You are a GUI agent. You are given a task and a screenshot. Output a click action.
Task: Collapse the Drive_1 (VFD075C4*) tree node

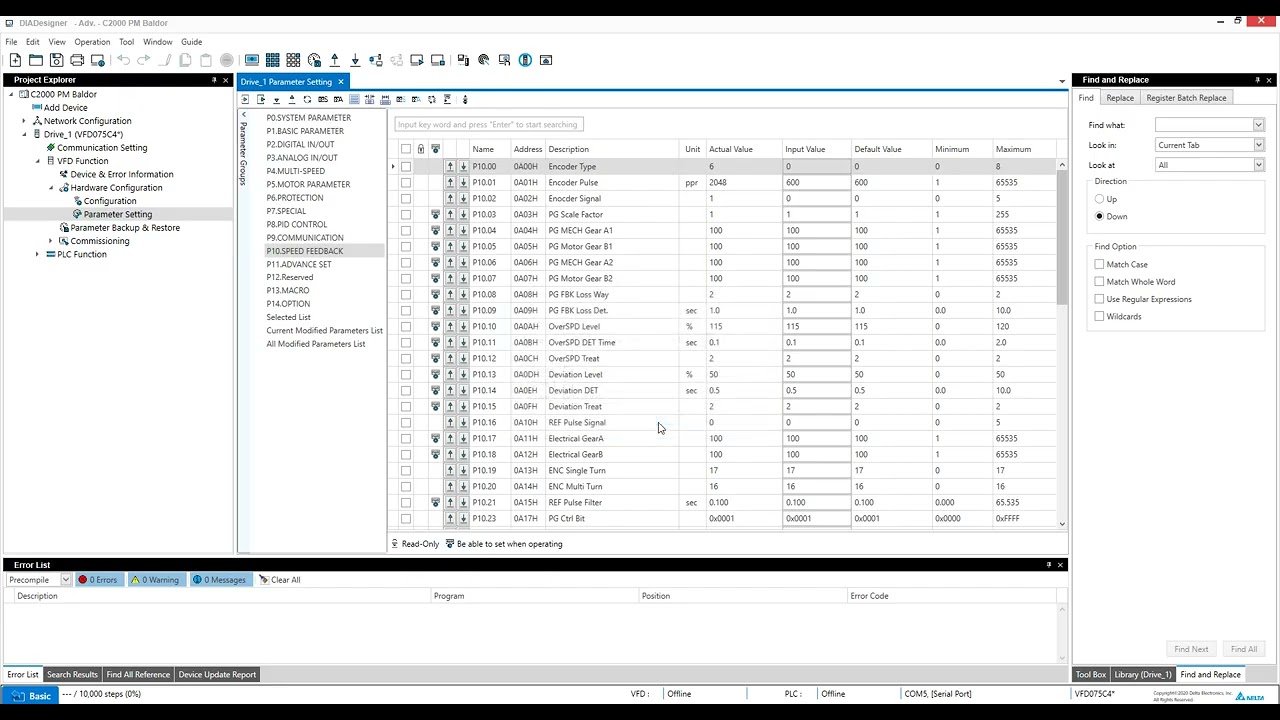click(24, 134)
